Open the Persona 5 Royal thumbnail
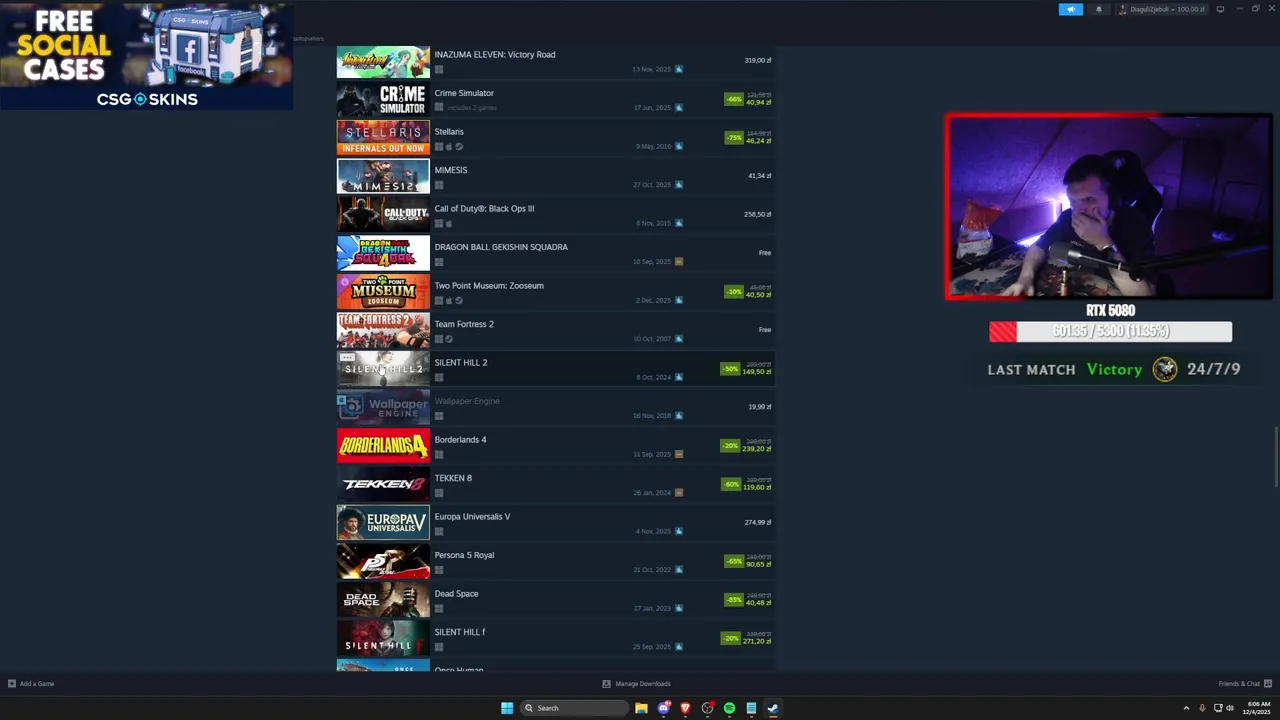The image size is (1280, 720). pos(383,561)
